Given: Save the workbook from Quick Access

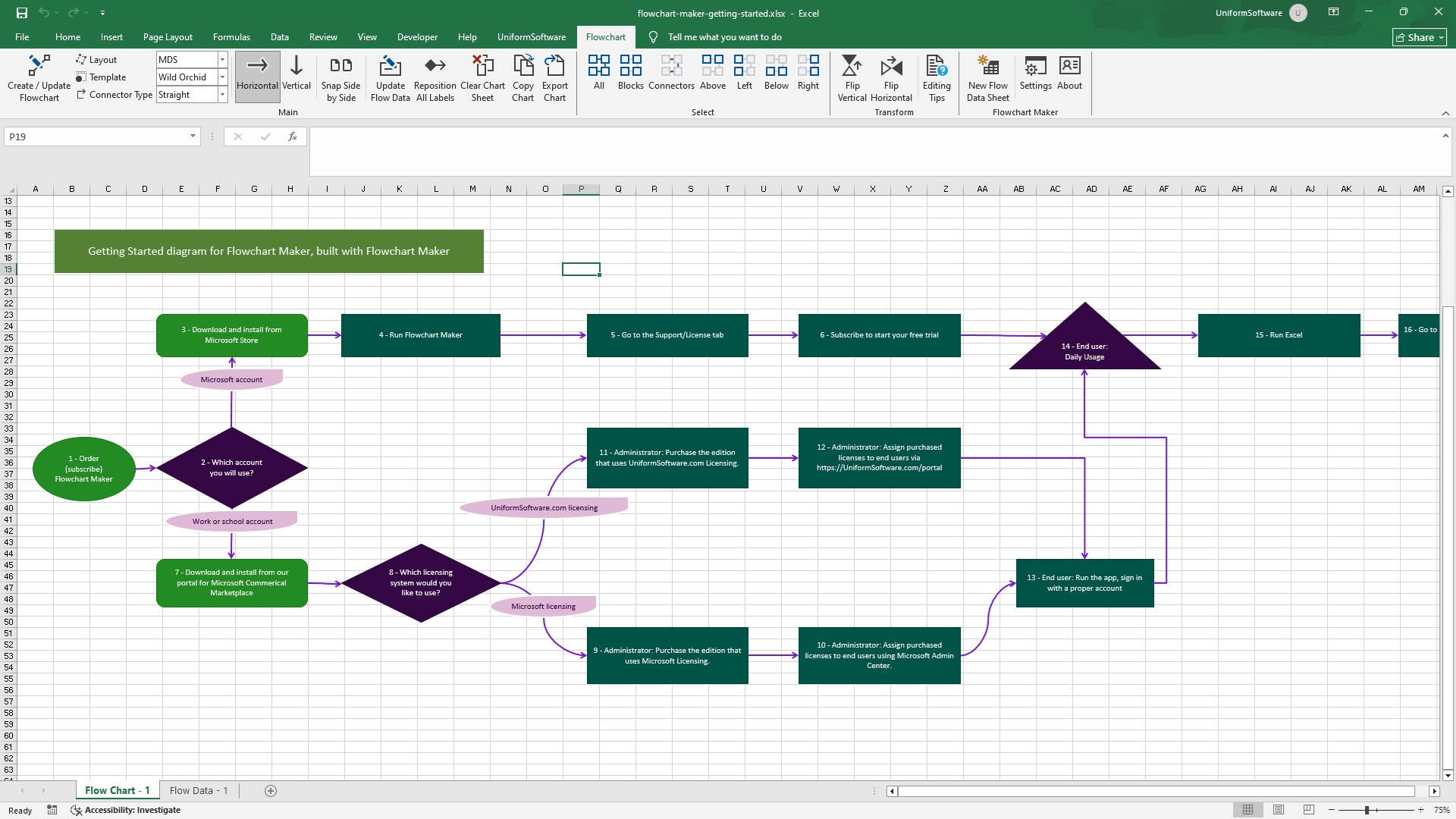Looking at the screenshot, I should (x=21, y=13).
